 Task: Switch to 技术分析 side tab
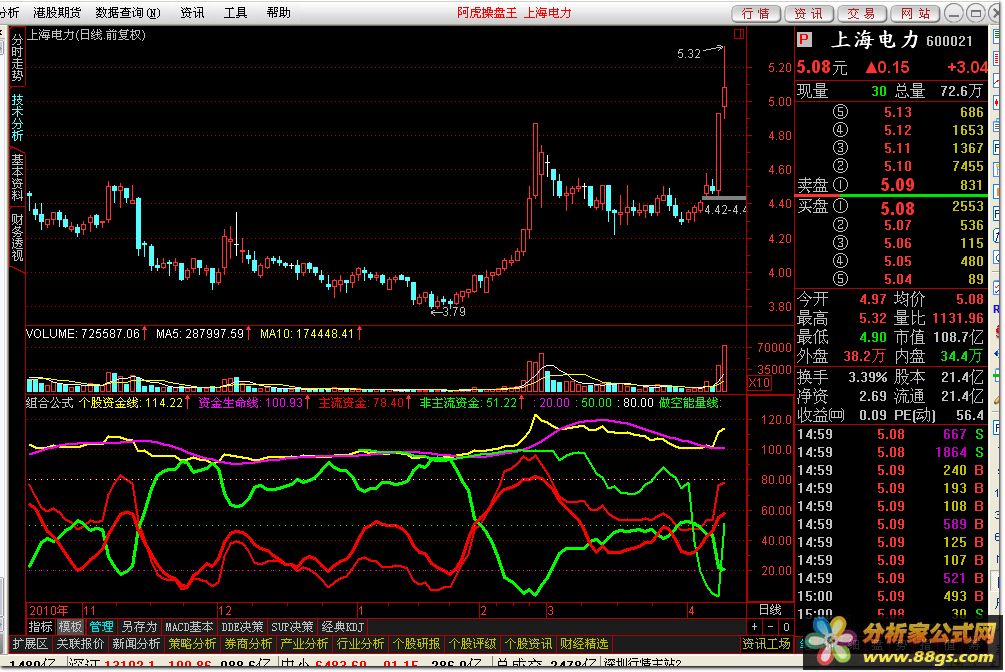[17, 117]
